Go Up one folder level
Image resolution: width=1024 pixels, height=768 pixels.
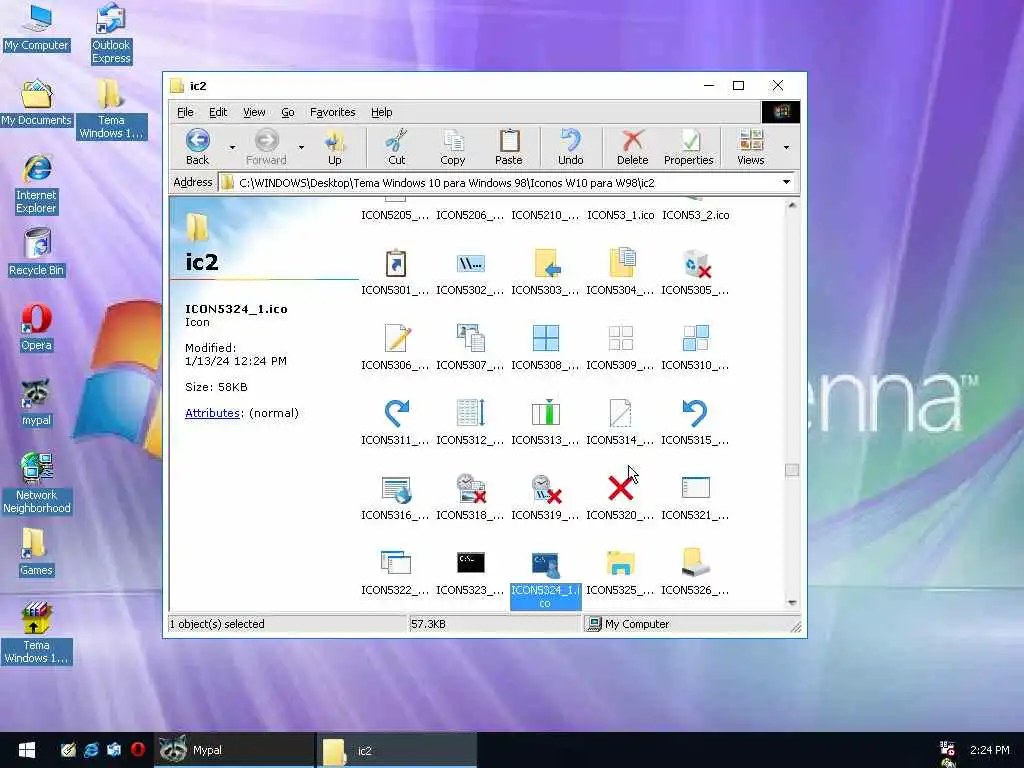pyautogui.click(x=334, y=147)
